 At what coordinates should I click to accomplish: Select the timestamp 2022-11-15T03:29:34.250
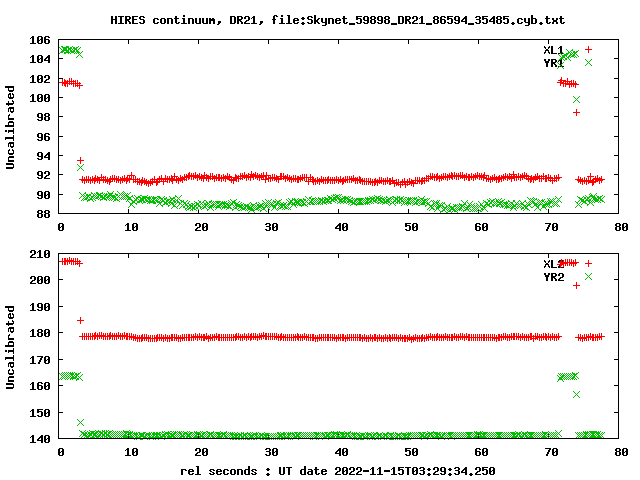[415, 471]
